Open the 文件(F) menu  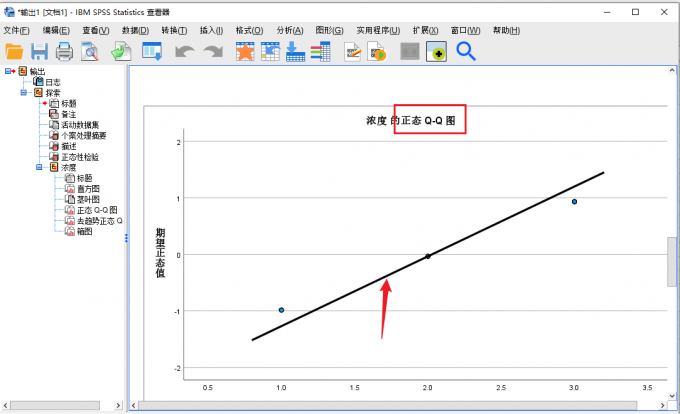pyautogui.click(x=16, y=30)
